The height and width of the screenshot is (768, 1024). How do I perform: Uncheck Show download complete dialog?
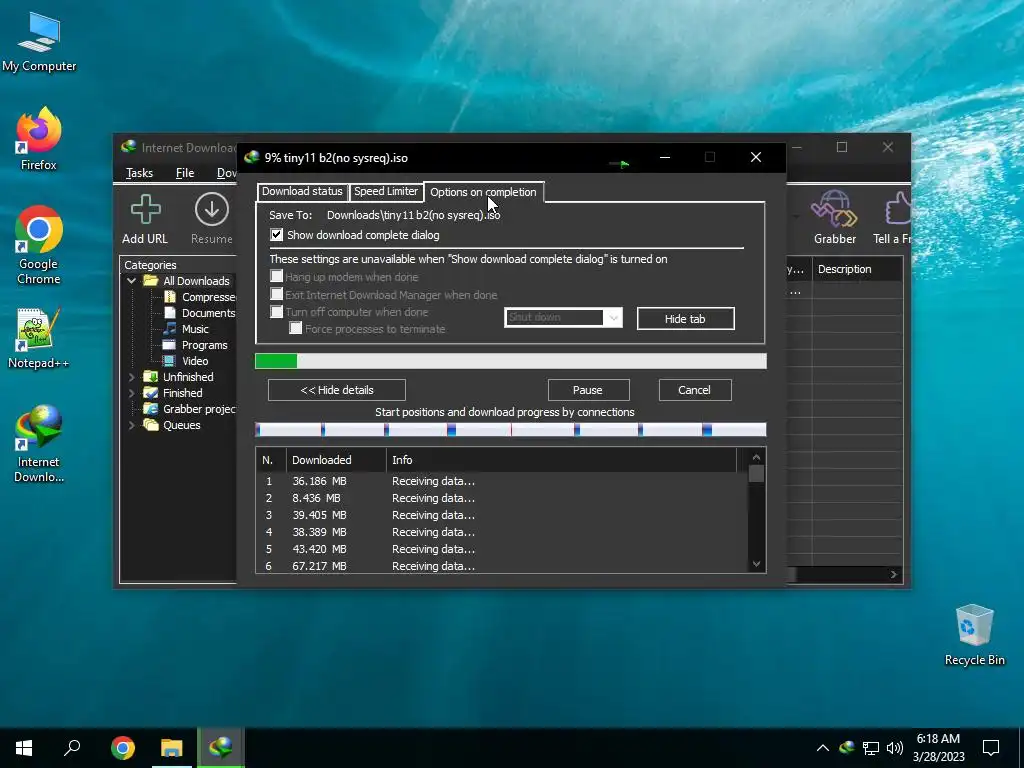point(277,234)
